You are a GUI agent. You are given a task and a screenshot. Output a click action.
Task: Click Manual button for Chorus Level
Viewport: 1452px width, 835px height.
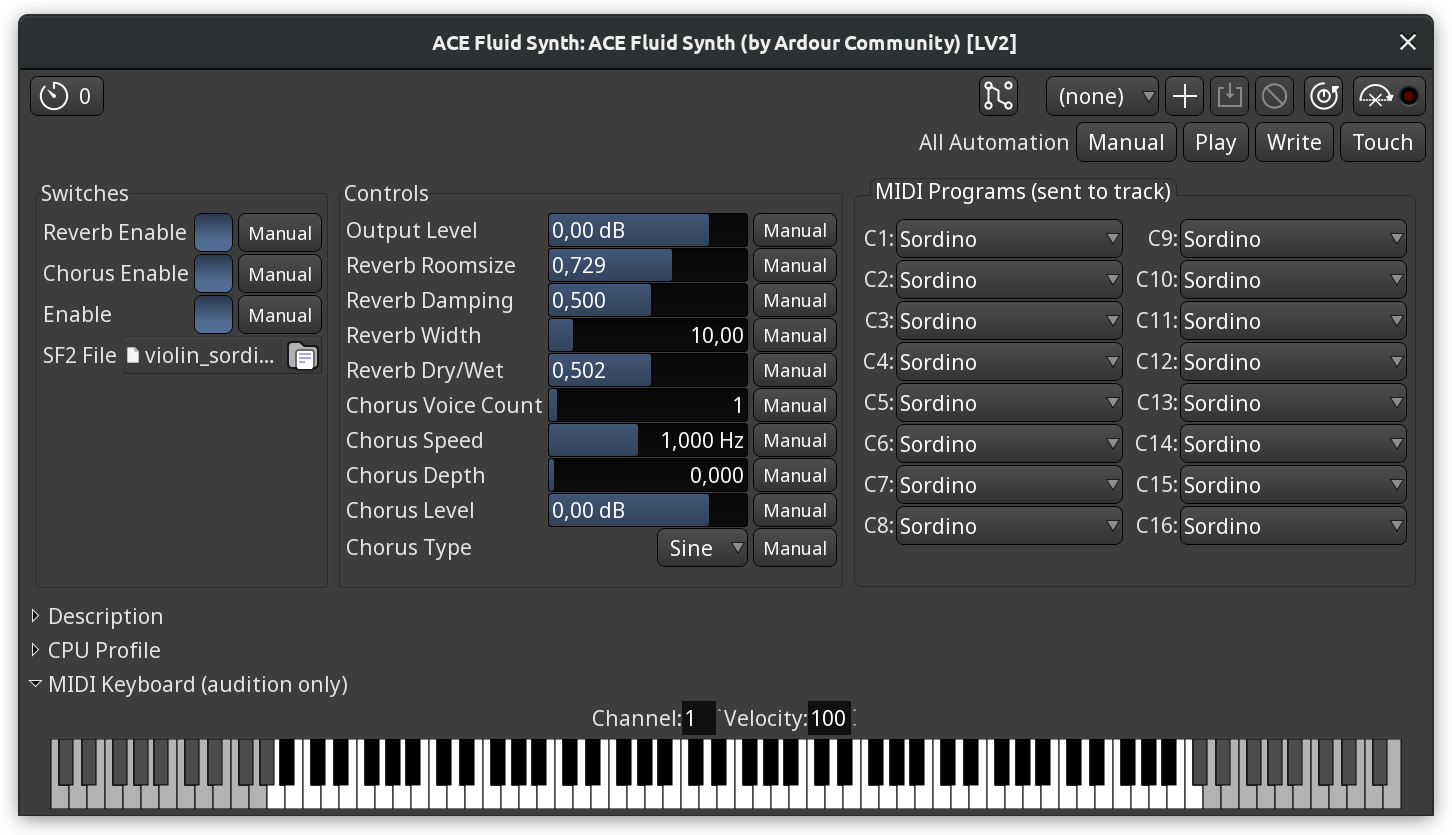tap(795, 511)
